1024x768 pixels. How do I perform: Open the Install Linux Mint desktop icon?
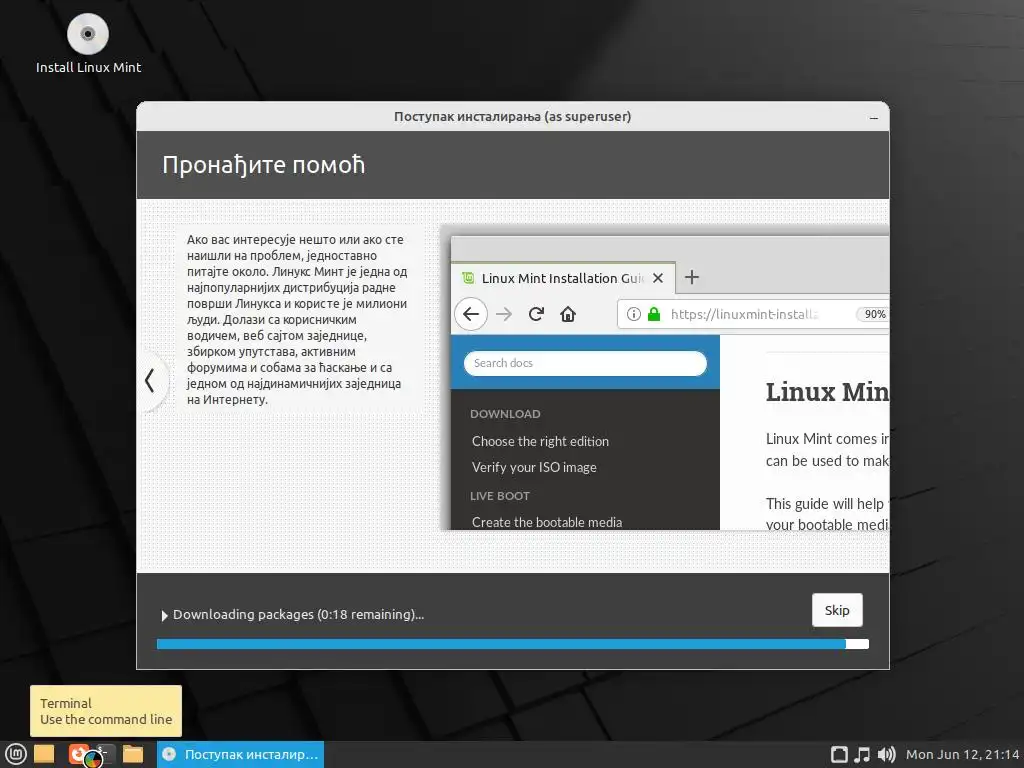88,43
